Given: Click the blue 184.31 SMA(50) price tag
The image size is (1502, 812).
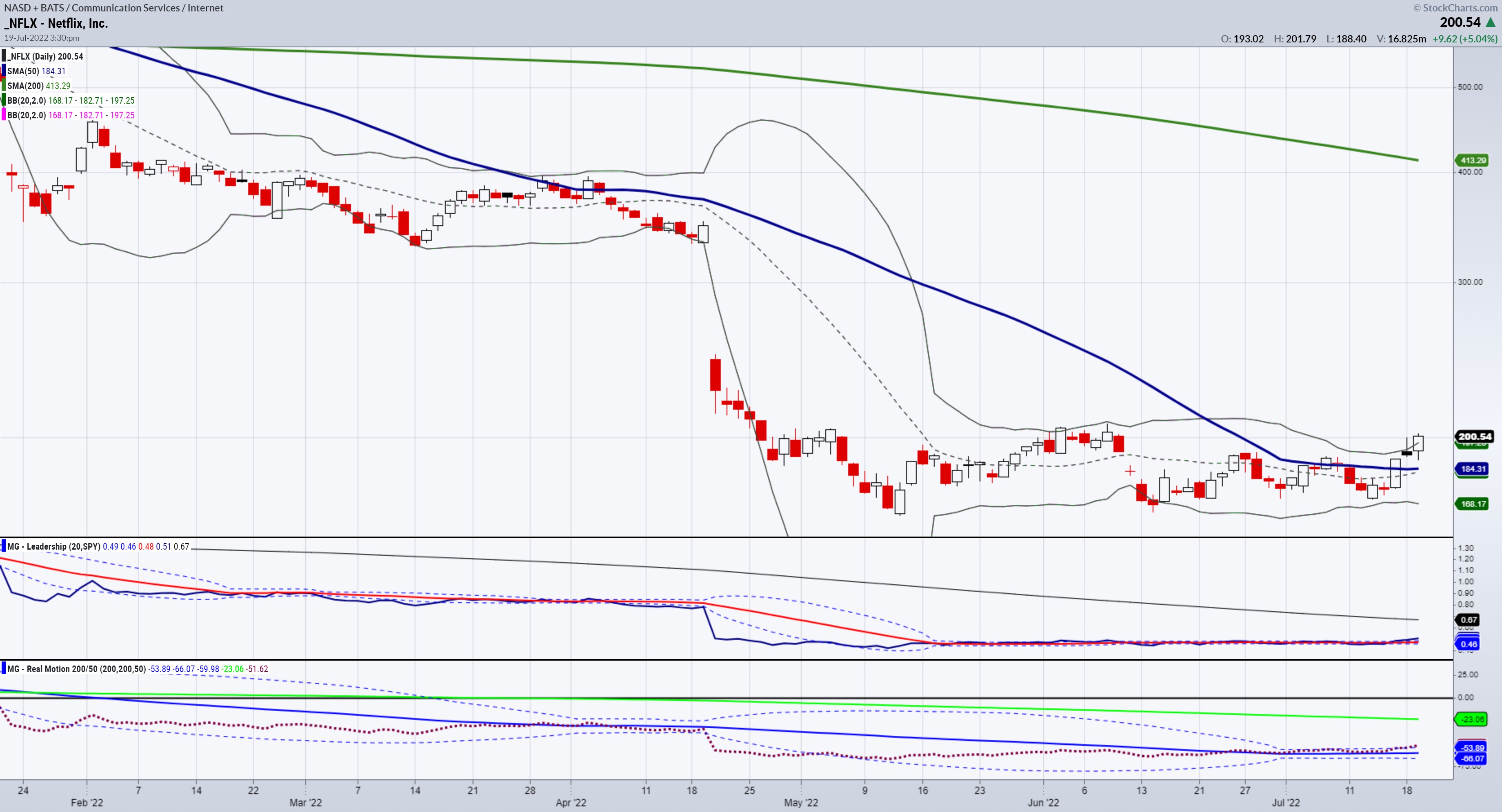Looking at the screenshot, I should [1473, 469].
